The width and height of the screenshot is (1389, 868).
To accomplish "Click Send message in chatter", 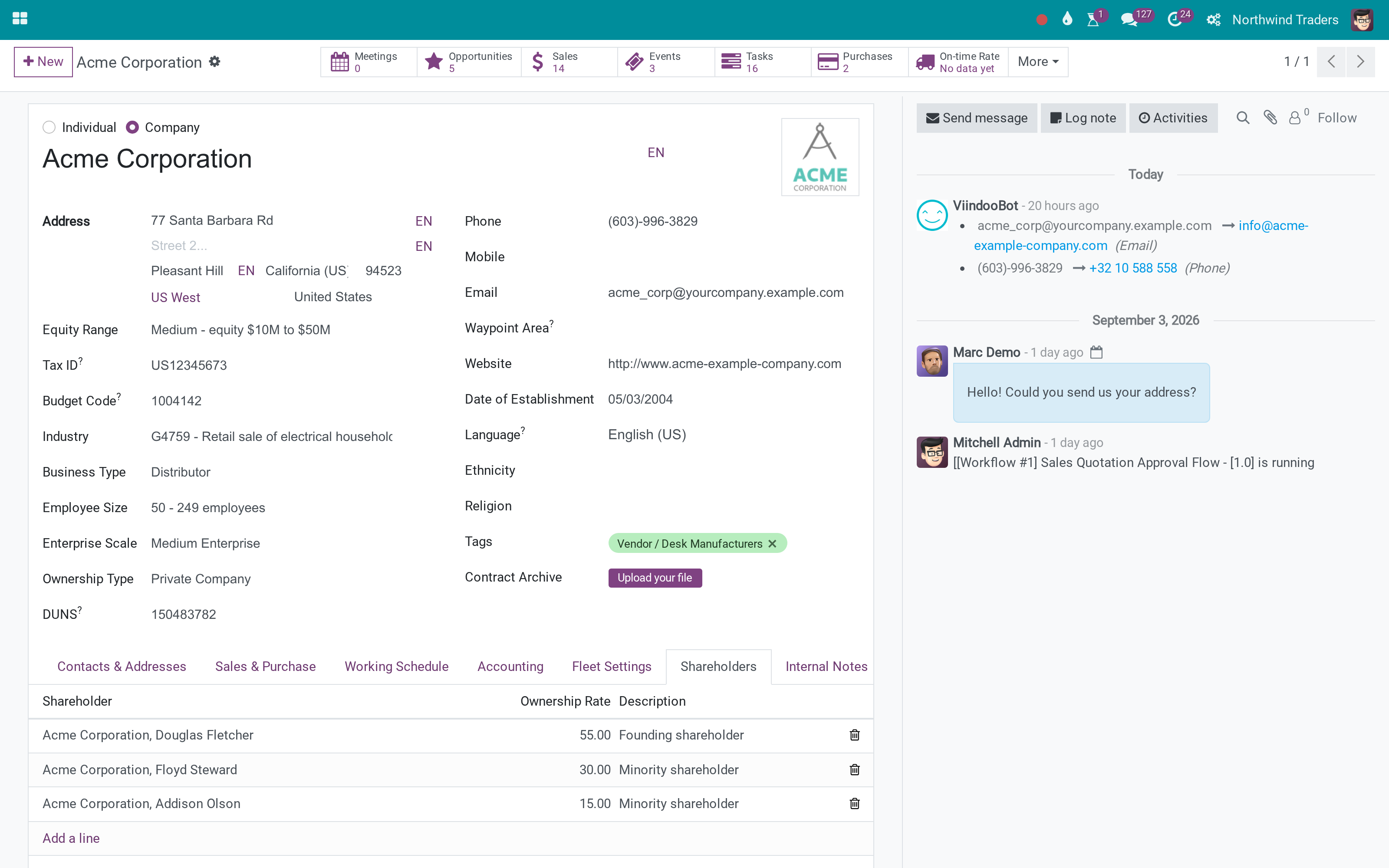I will (x=977, y=118).
